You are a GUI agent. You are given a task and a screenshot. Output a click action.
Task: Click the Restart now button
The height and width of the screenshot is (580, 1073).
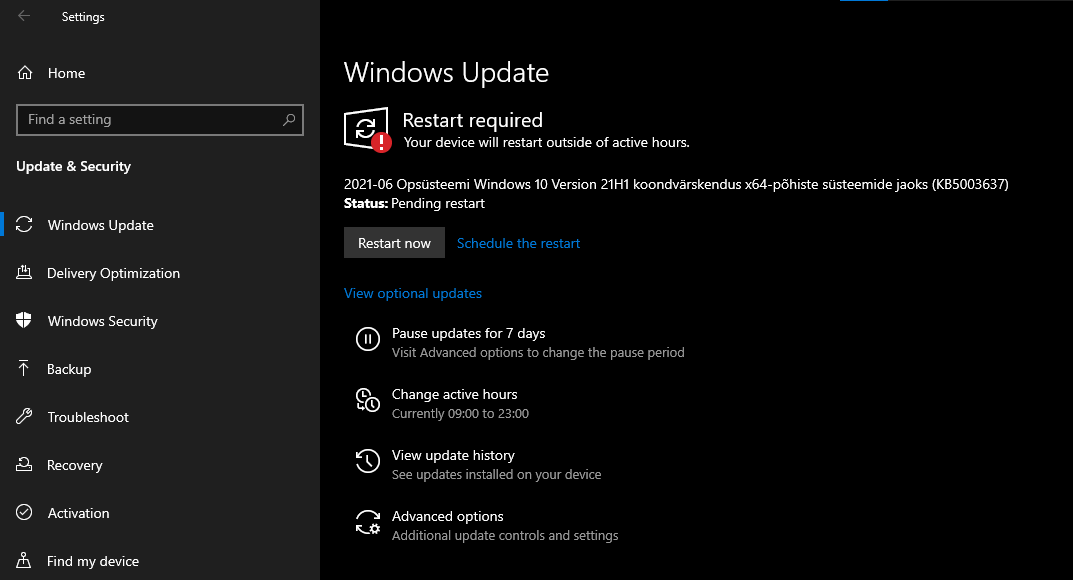point(394,243)
